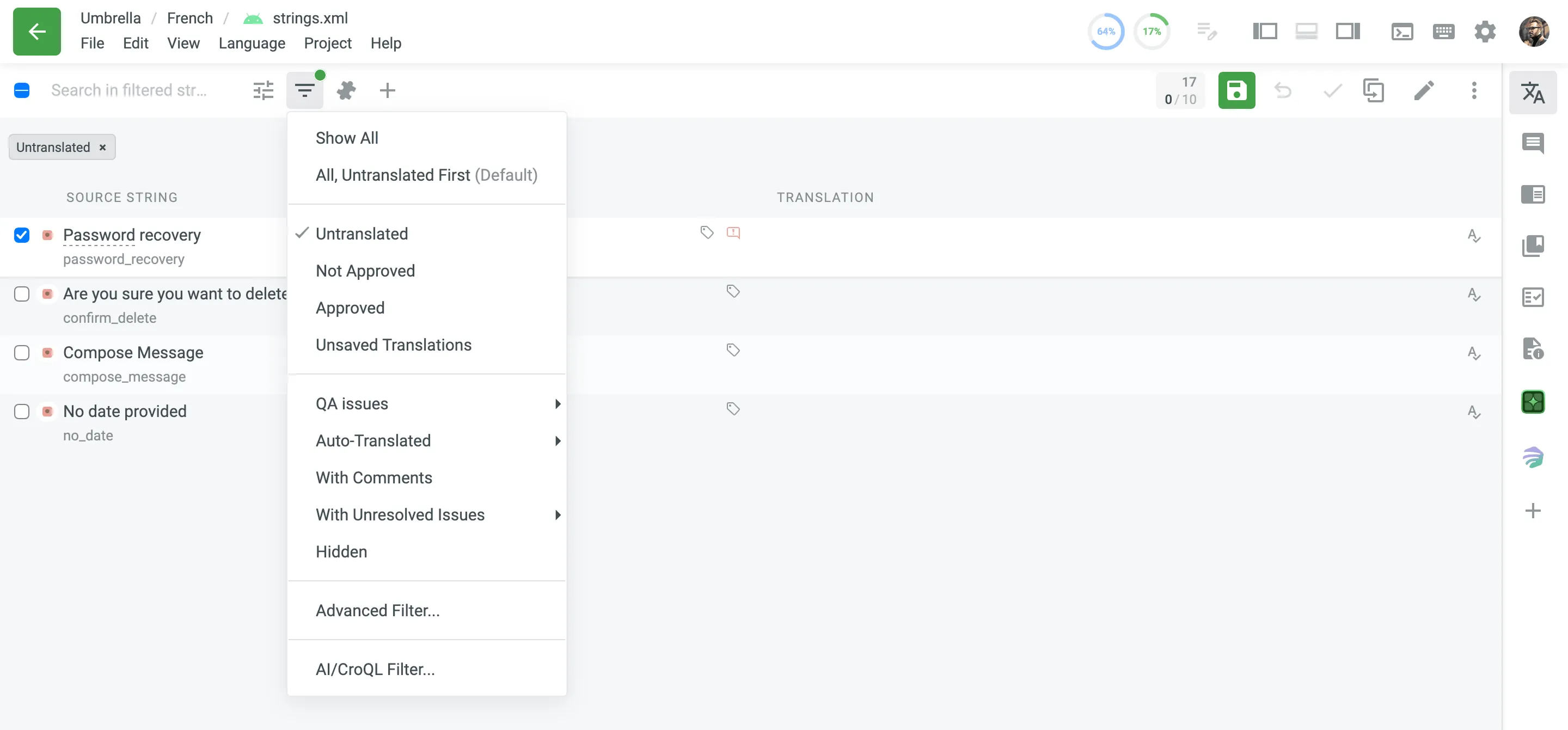Expand the Auto-Translated submenu

pos(426,441)
